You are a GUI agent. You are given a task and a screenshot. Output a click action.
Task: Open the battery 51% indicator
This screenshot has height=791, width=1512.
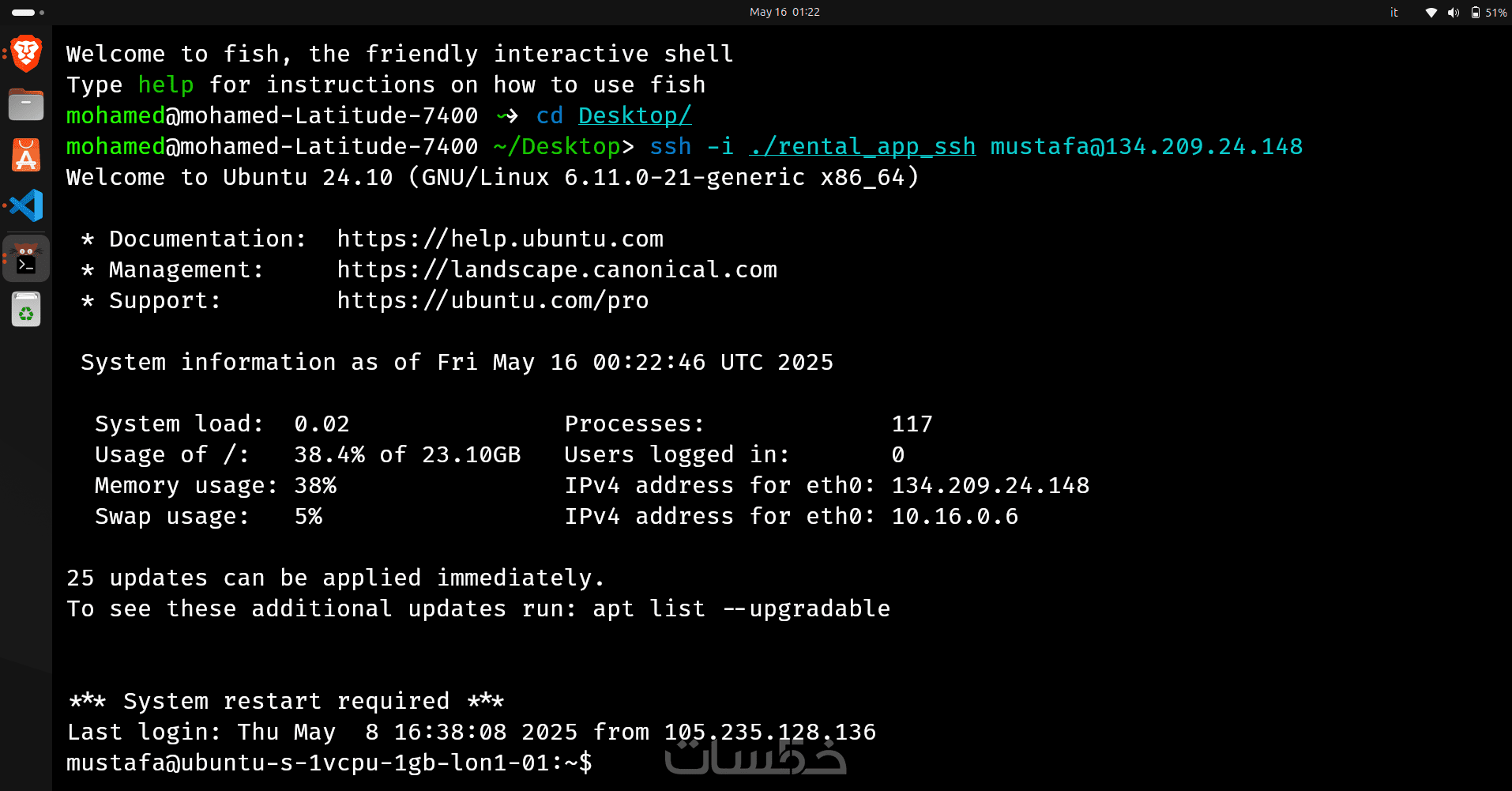tap(1488, 13)
